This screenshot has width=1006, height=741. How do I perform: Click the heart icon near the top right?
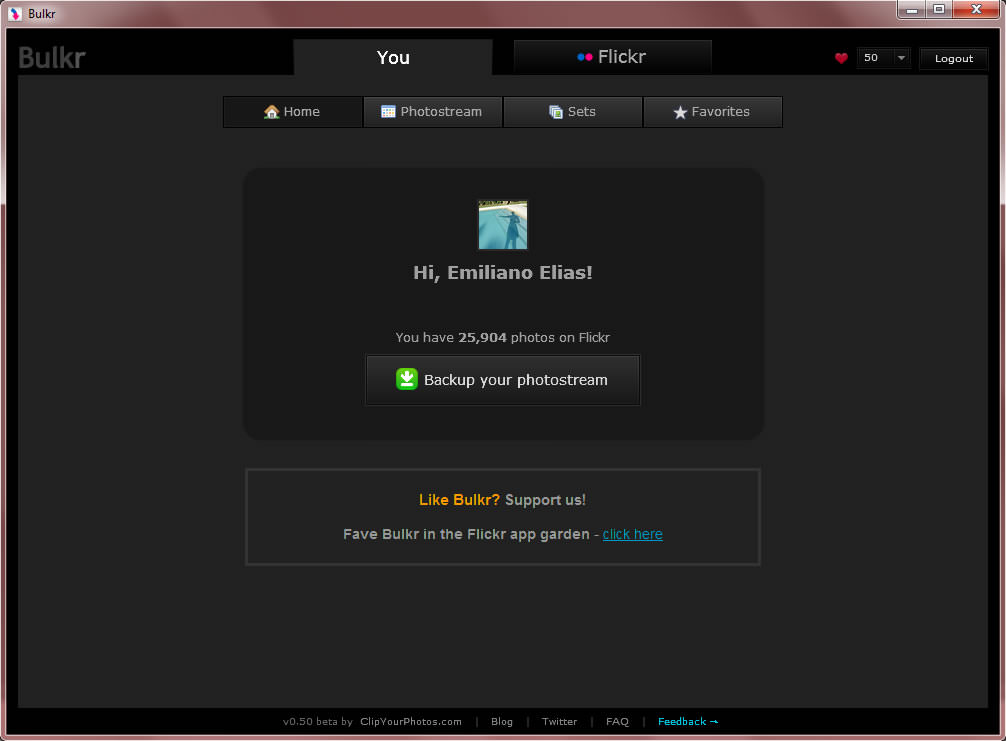point(841,58)
